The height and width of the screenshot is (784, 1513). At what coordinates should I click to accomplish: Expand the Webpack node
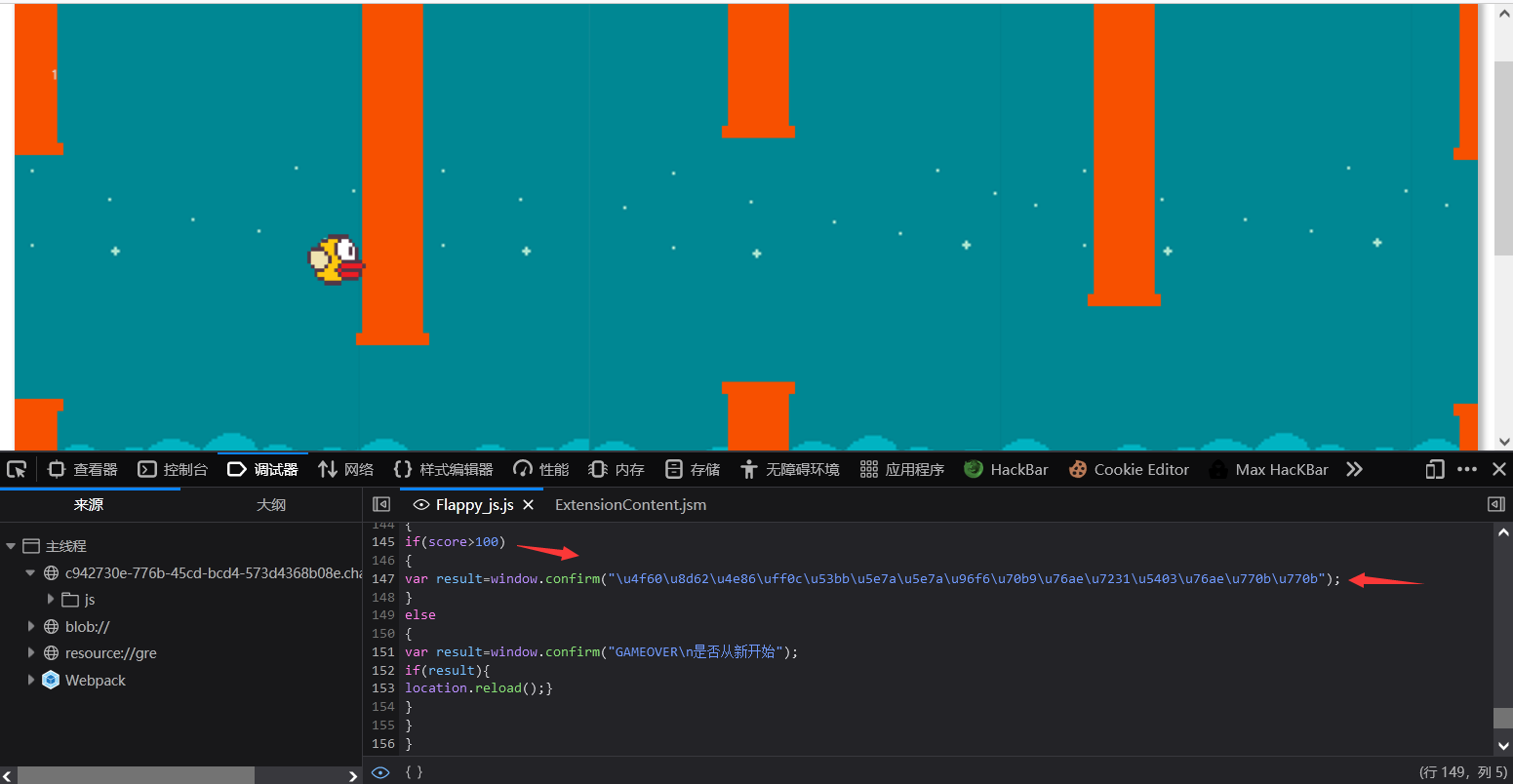coord(30,680)
